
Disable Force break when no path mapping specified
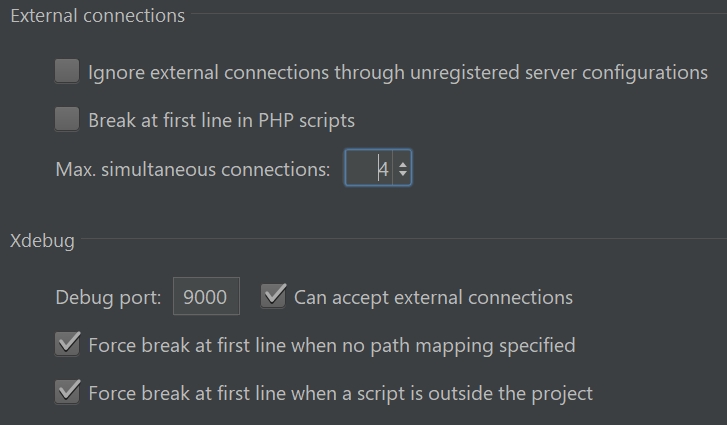67,345
